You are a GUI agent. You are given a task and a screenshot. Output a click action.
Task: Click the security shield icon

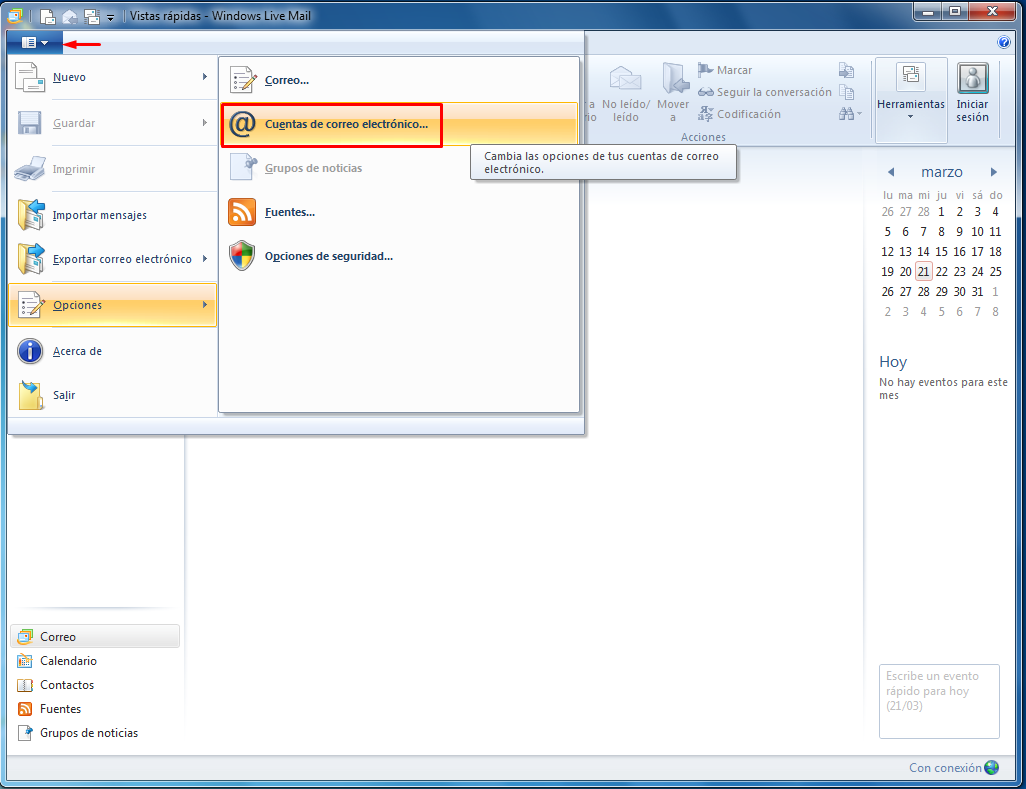pyautogui.click(x=242, y=256)
